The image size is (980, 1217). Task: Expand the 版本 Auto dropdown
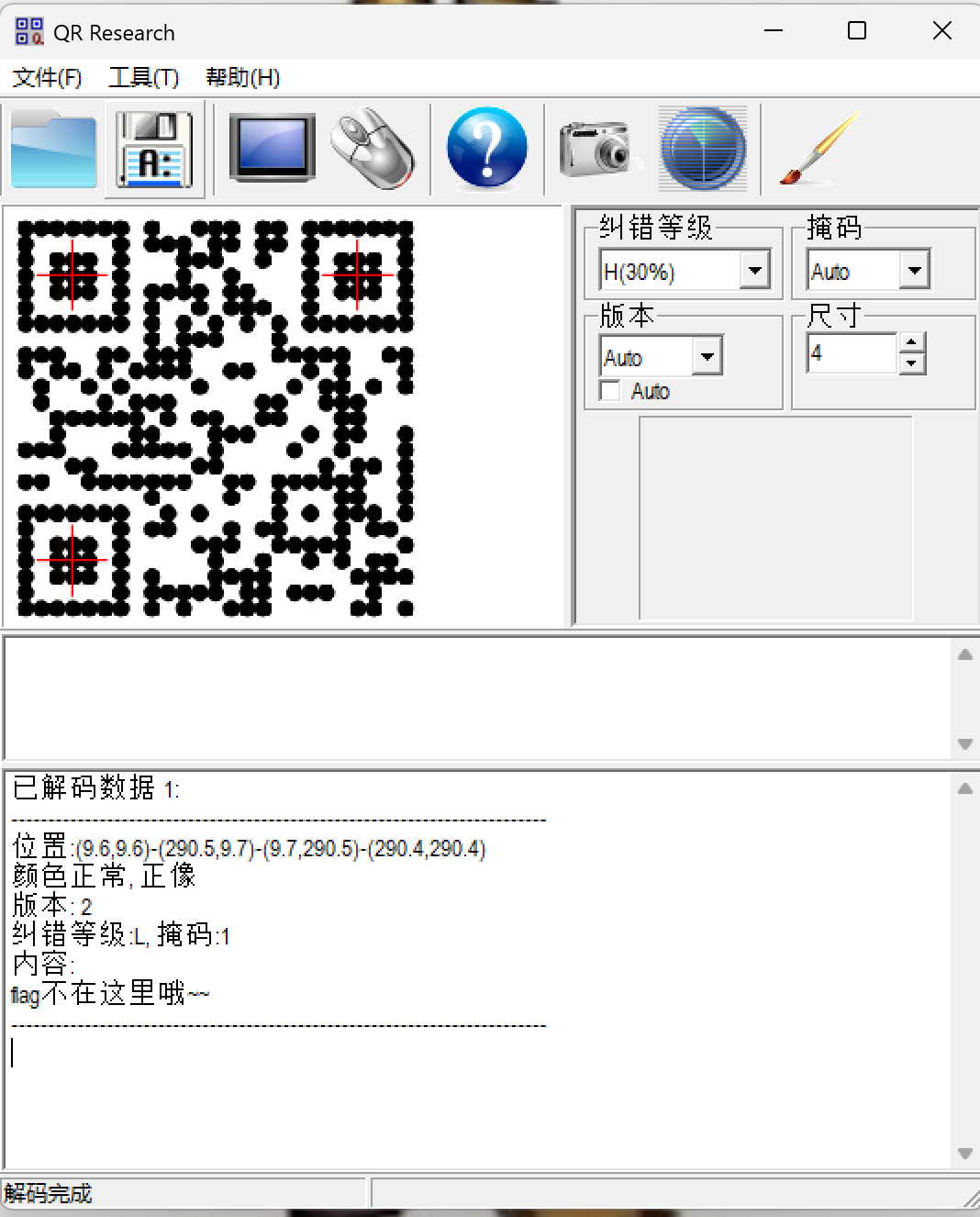[x=707, y=357]
